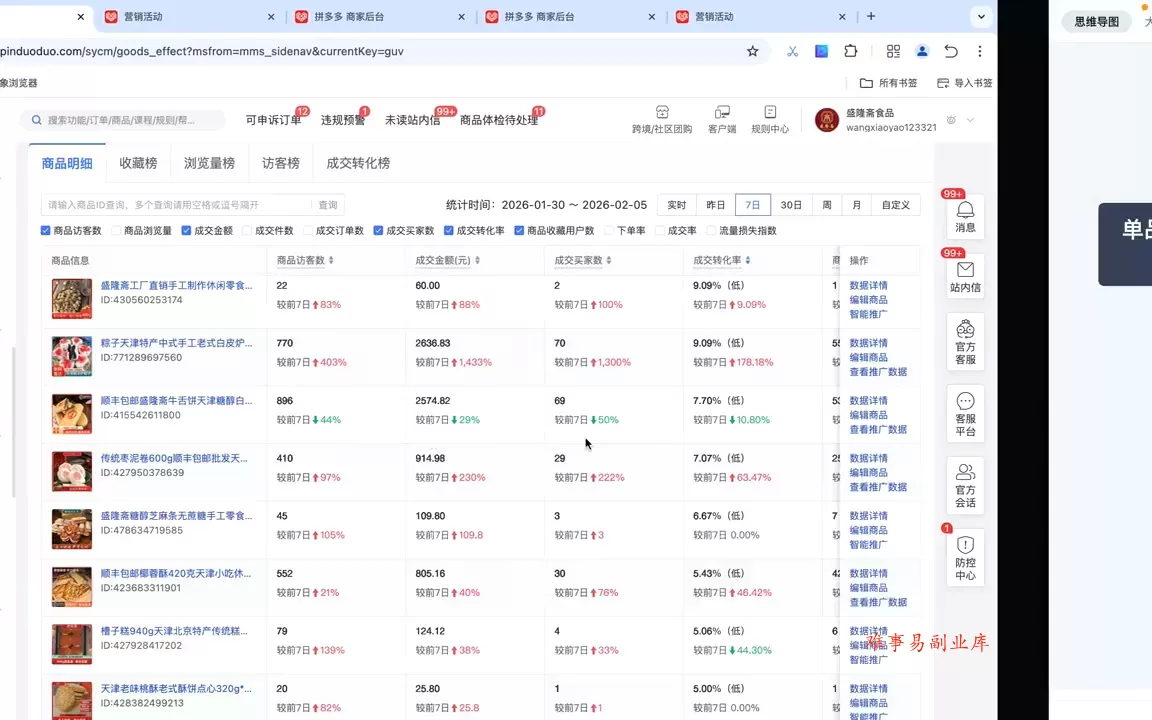Viewport: 1152px width, 720px height.
Task: Check the 成交件数 checkbox
Action: click(x=247, y=231)
